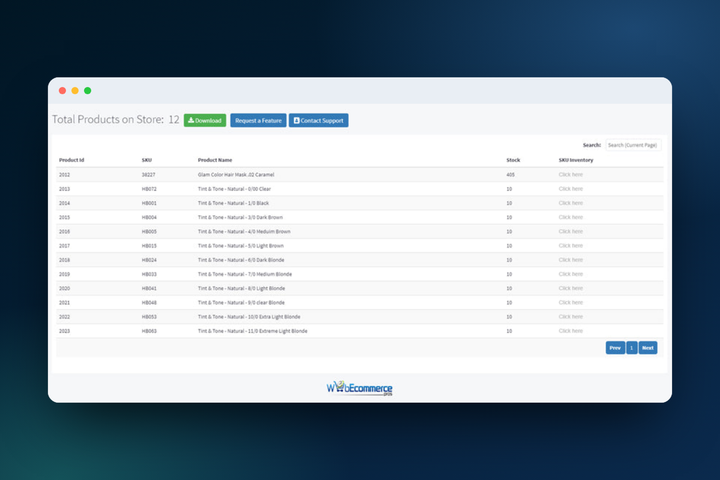Select Tint & Tone 4/0 Meduim Brown name

tap(244, 232)
